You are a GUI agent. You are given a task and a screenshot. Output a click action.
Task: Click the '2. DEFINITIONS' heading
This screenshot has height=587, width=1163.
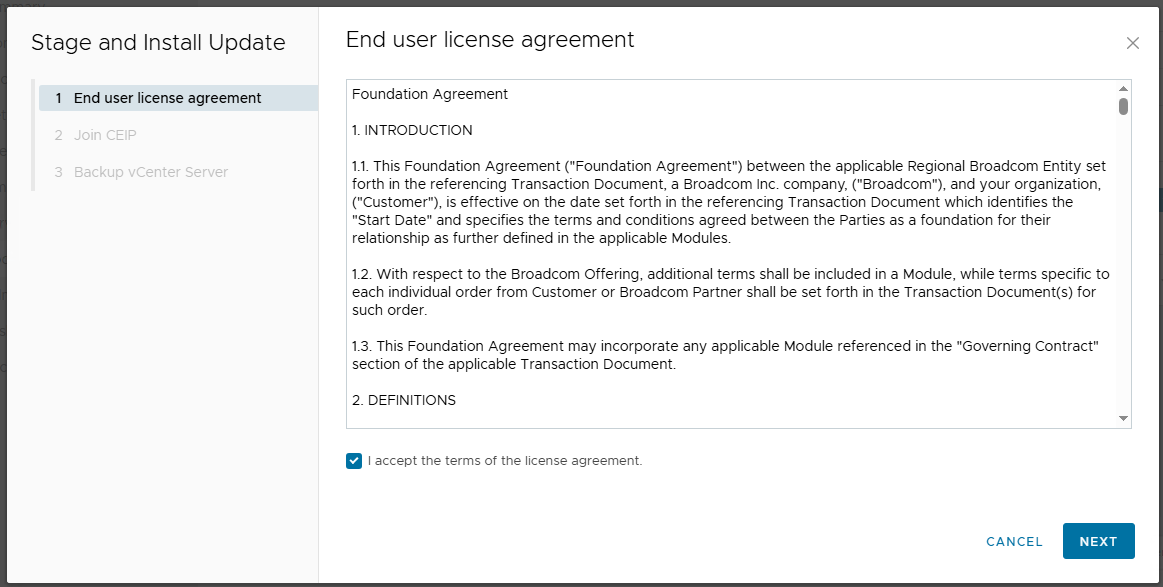[404, 400]
